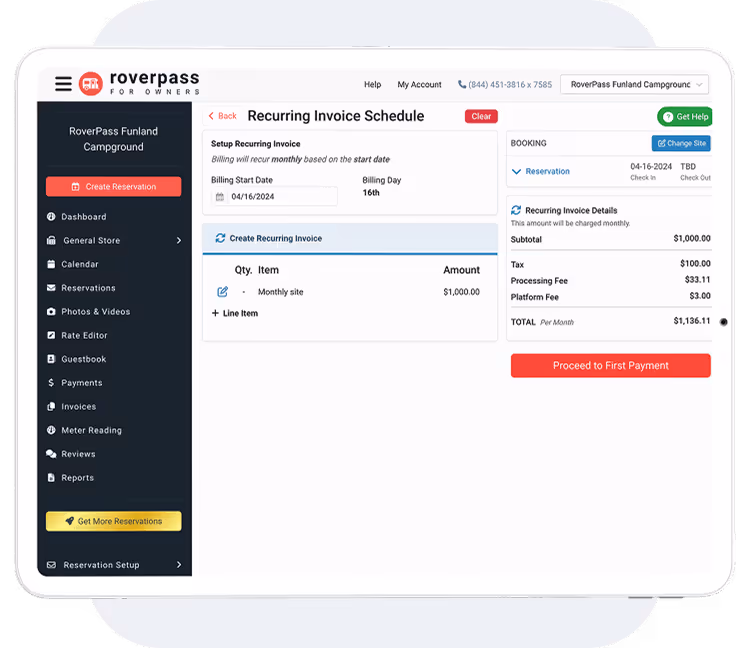Select the Create Recurring Invoice tab
Screen dimensions: 750x648
tap(350, 238)
